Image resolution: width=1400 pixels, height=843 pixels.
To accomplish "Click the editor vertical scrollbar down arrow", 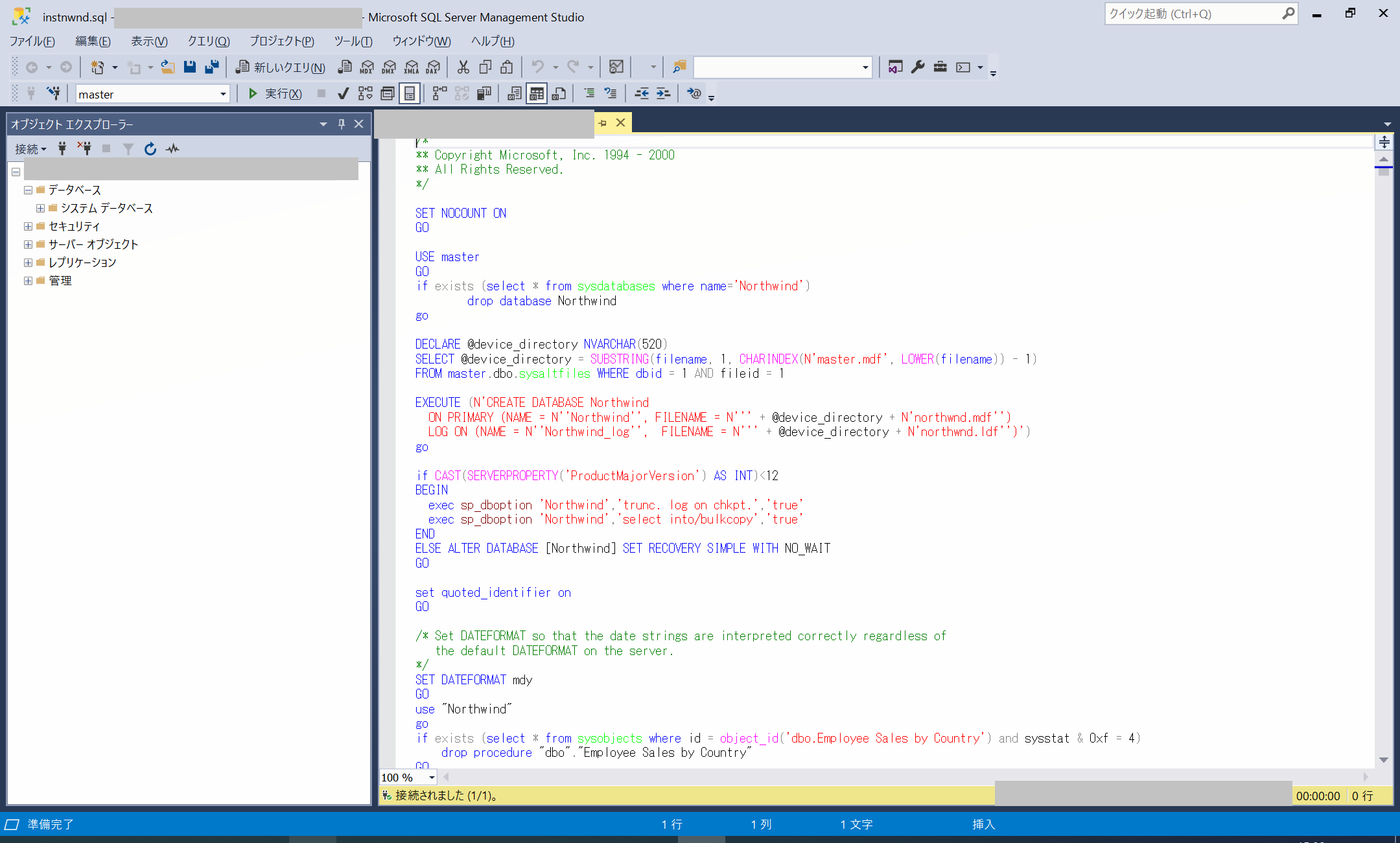I will point(1384,759).
